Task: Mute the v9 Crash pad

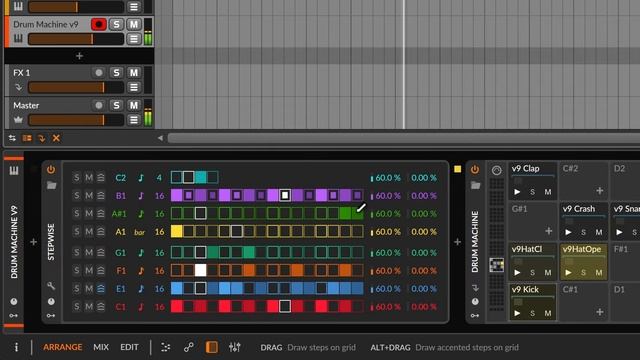Action: click(599, 232)
